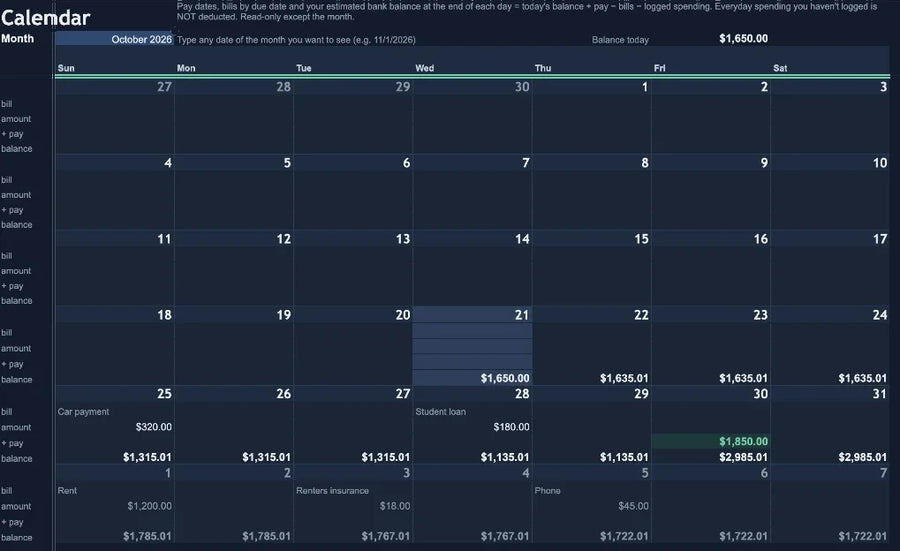Click the $1,315.01 balance under day 27

[386, 457]
